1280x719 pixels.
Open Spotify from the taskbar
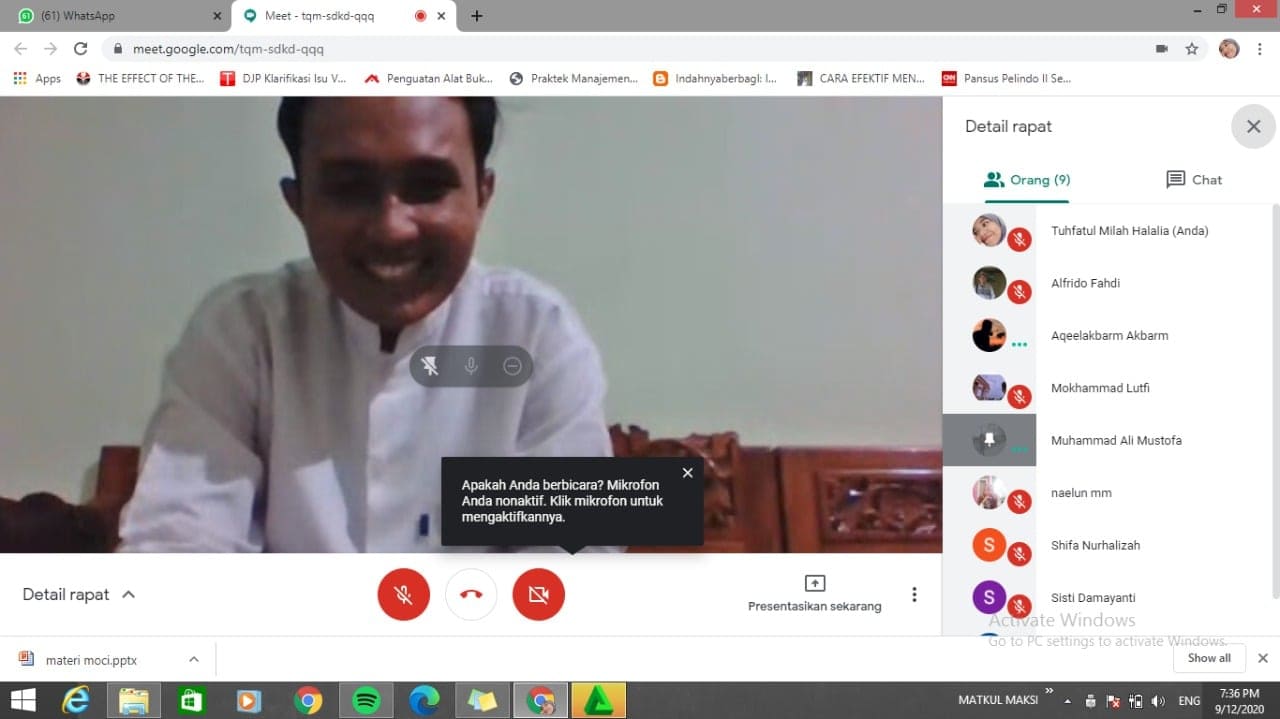(x=366, y=700)
